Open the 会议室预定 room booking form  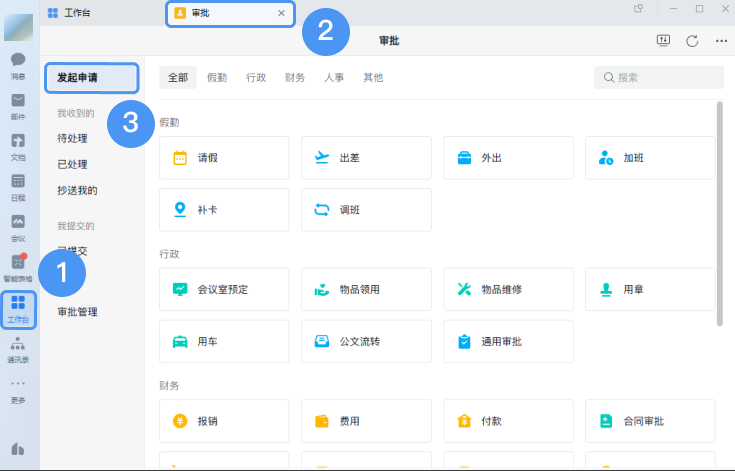224,289
